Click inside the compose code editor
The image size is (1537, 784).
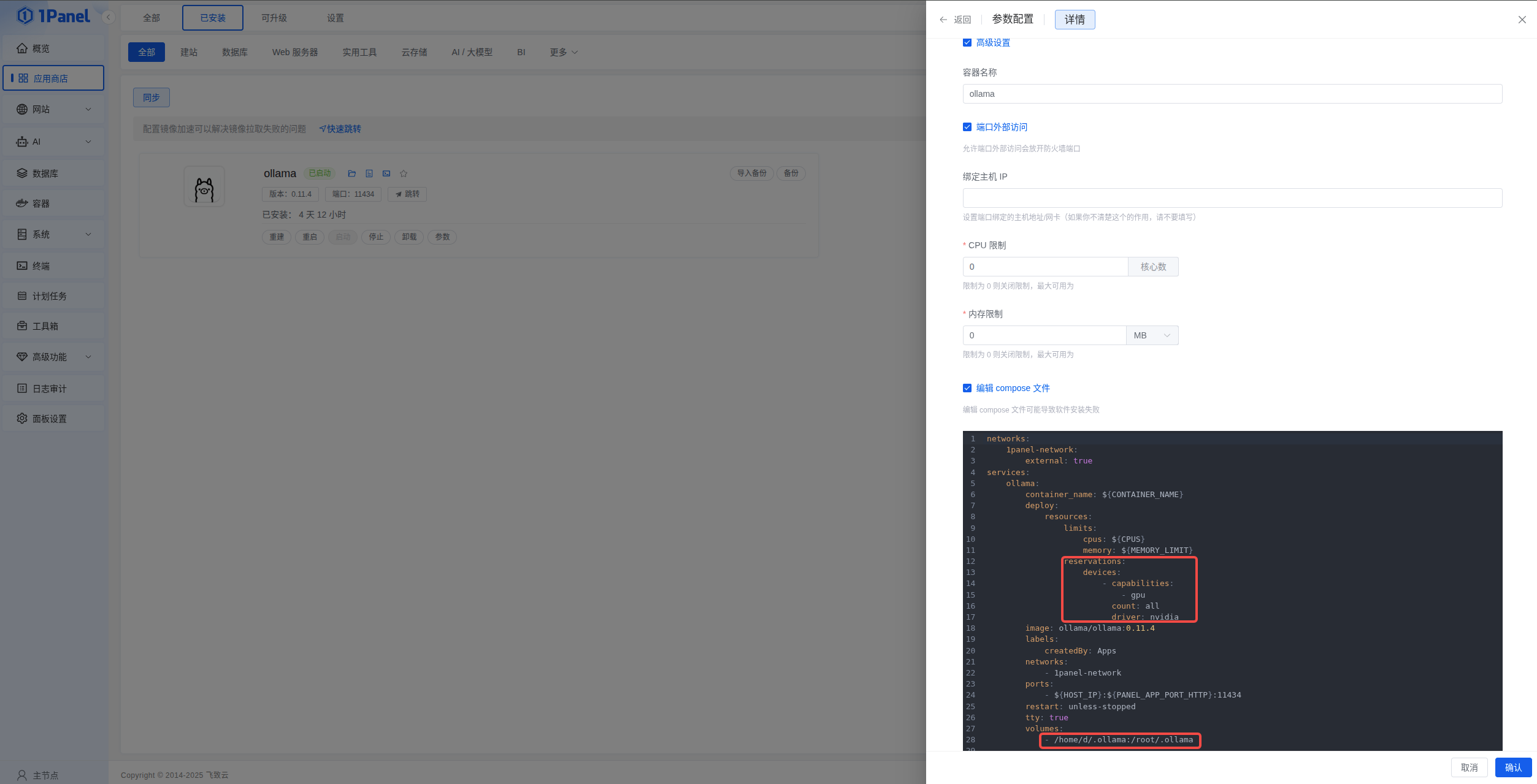click(x=1232, y=591)
